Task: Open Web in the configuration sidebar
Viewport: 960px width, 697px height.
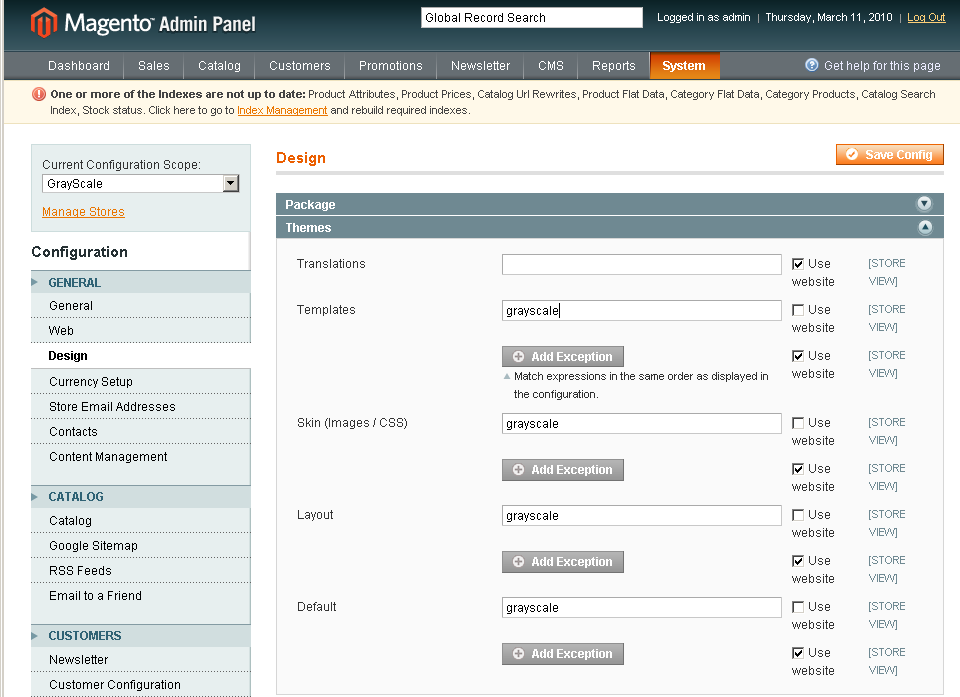Action: point(141,331)
